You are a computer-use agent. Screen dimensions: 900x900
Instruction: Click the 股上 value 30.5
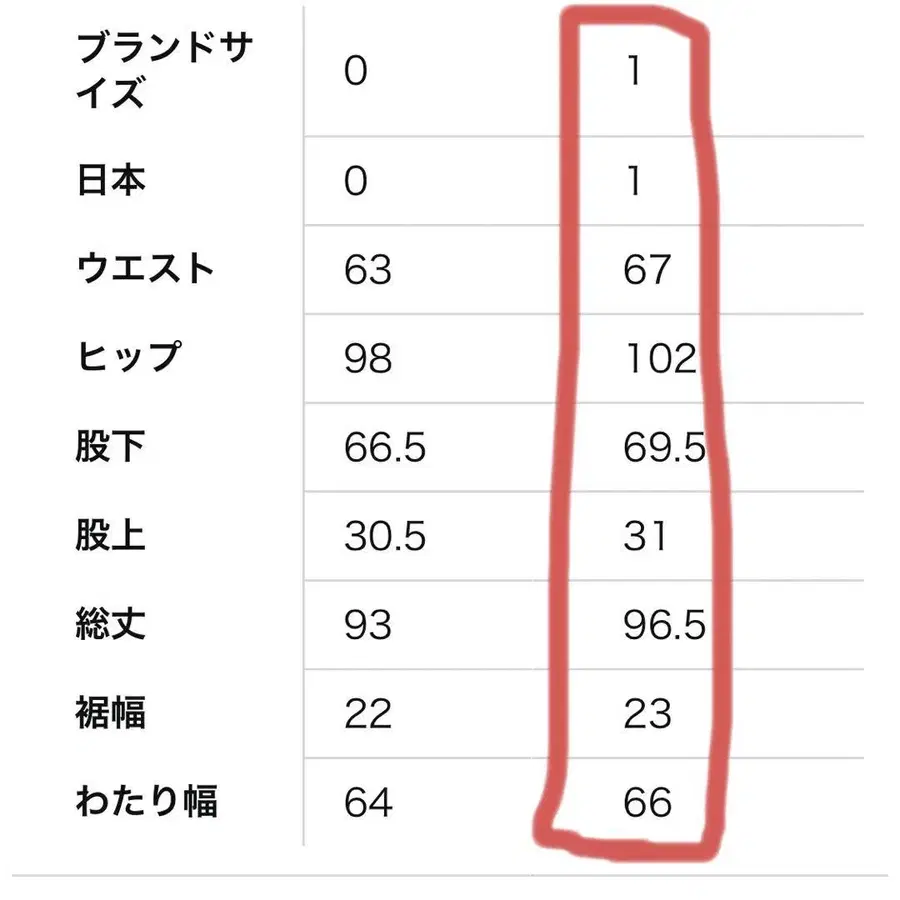(x=385, y=536)
